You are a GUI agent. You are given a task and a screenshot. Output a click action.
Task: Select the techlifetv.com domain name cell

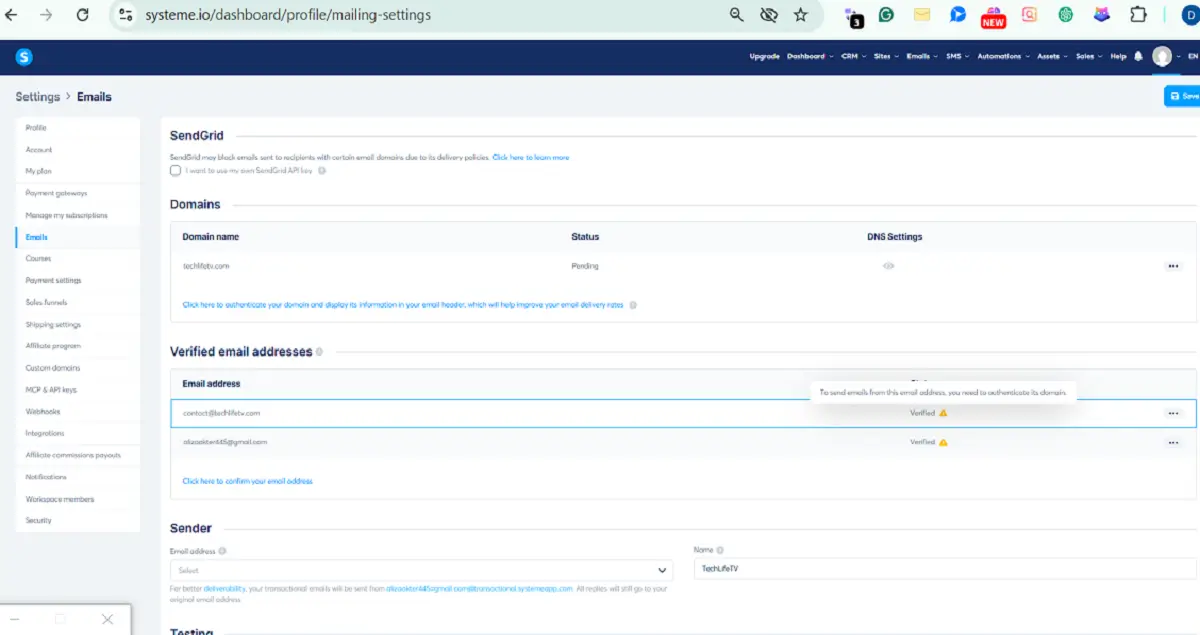206,266
